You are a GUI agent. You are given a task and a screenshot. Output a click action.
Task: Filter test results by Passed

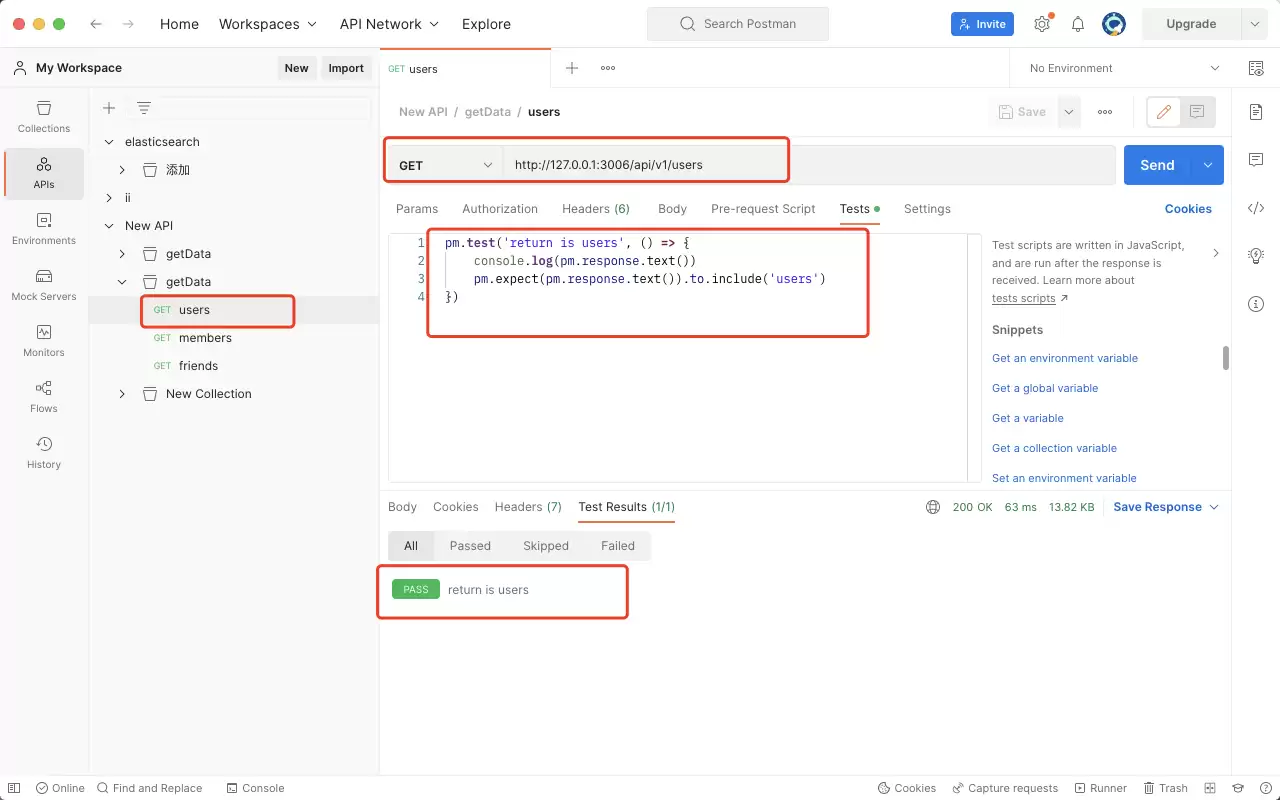point(470,546)
